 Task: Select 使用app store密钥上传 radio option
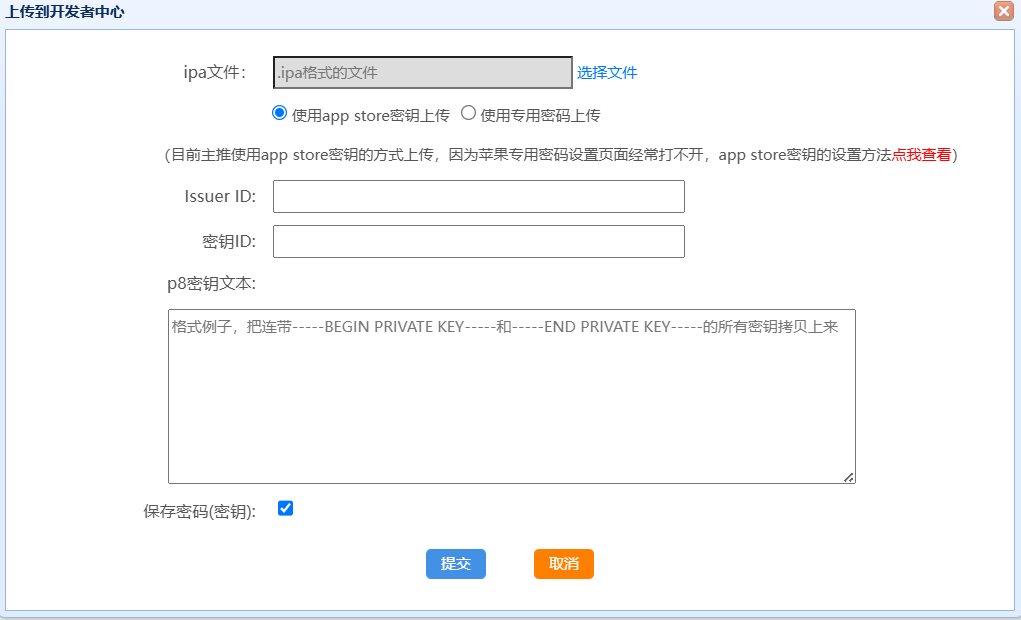(279, 113)
